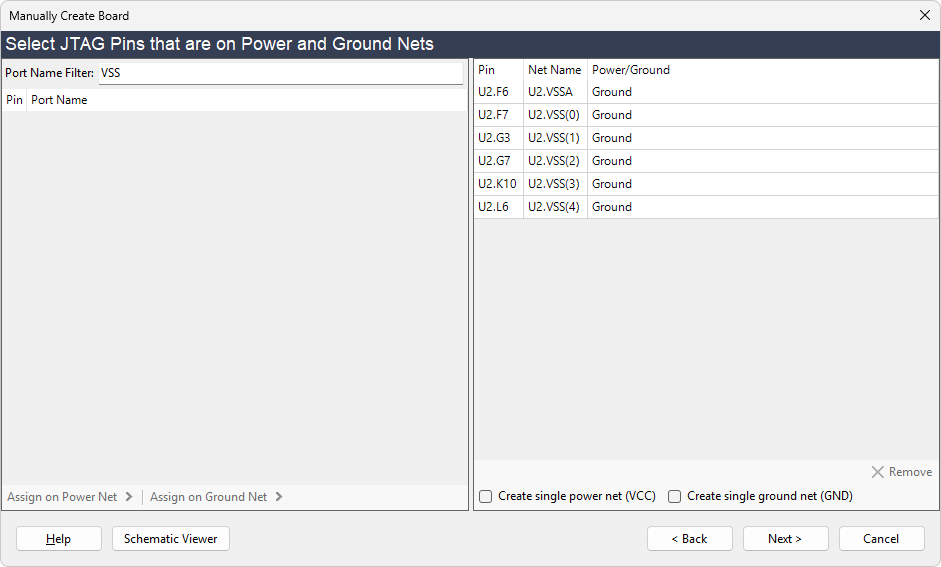Enable Create single power net (VCC)
Image resolution: width=941 pixels, height=567 pixels.
click(x=486, y=496)
